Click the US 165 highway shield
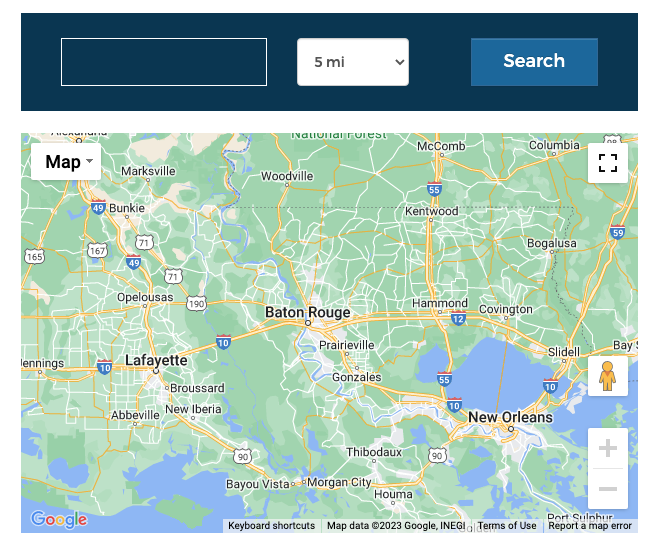 34,256
